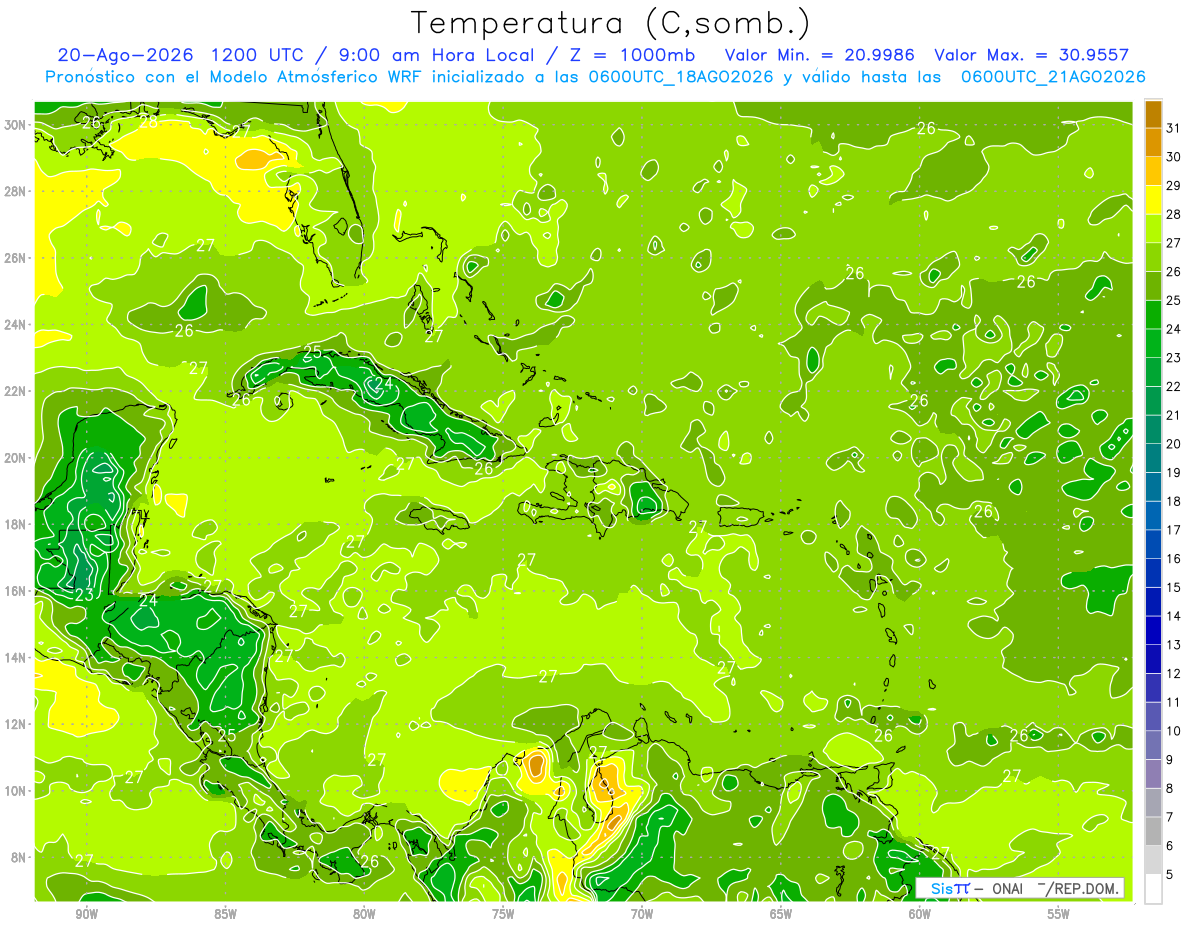The width and height of the screenshot is (1200, 927).
Task: Click the '80W' longitude label
Action: pos(364,915)
